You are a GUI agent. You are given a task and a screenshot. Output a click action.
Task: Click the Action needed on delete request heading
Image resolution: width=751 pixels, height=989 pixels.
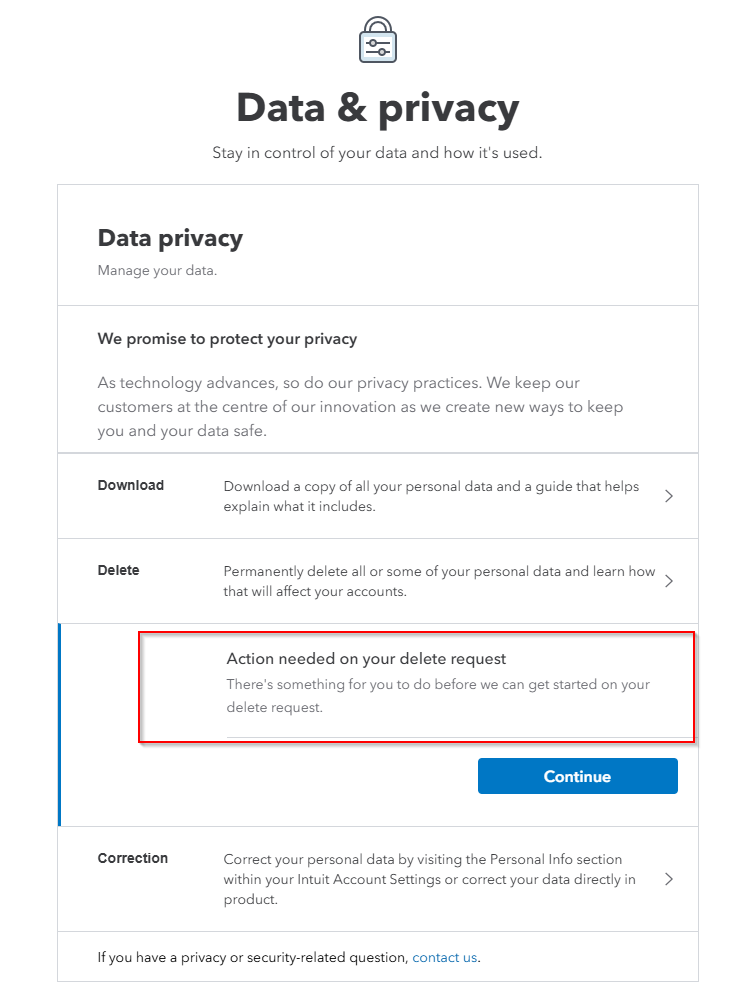(x=366, y=659)
